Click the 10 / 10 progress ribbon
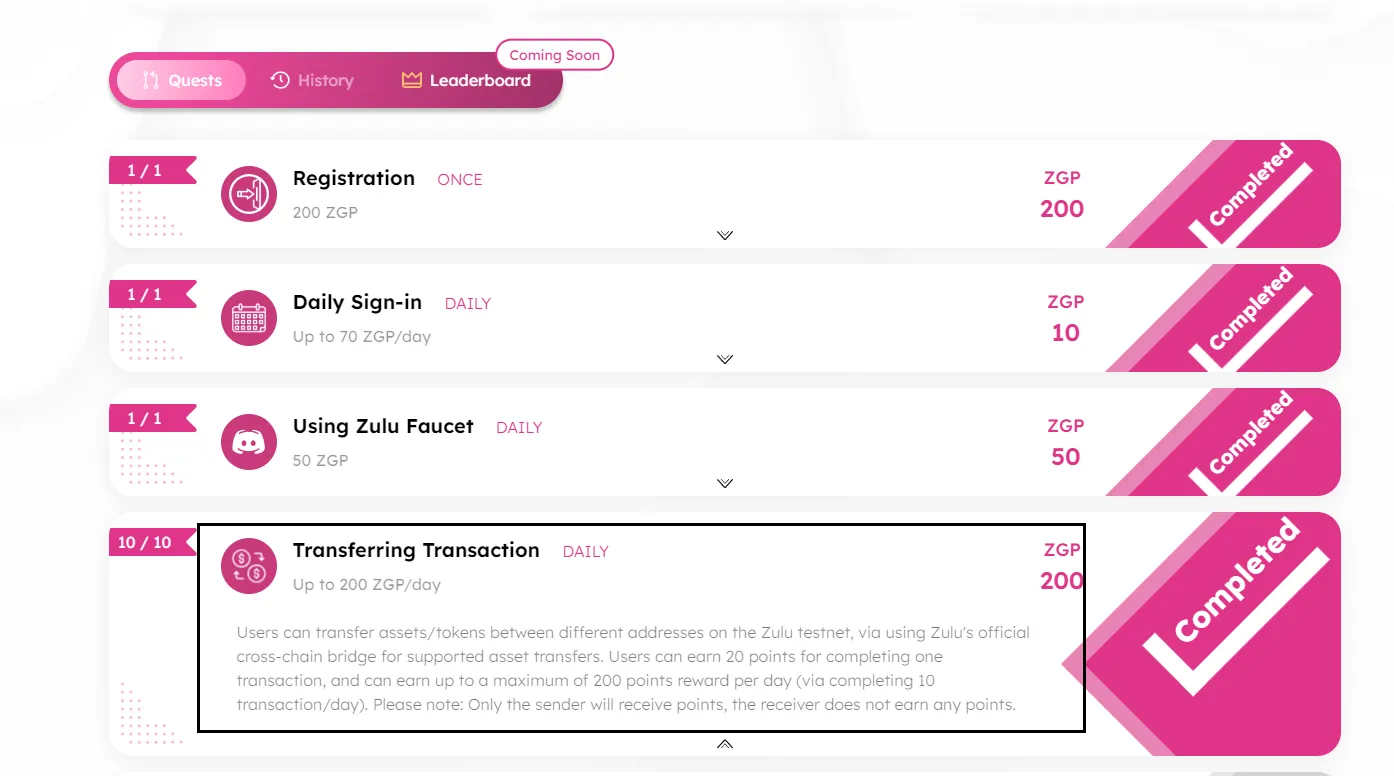1394x776 pixels. 145,542
